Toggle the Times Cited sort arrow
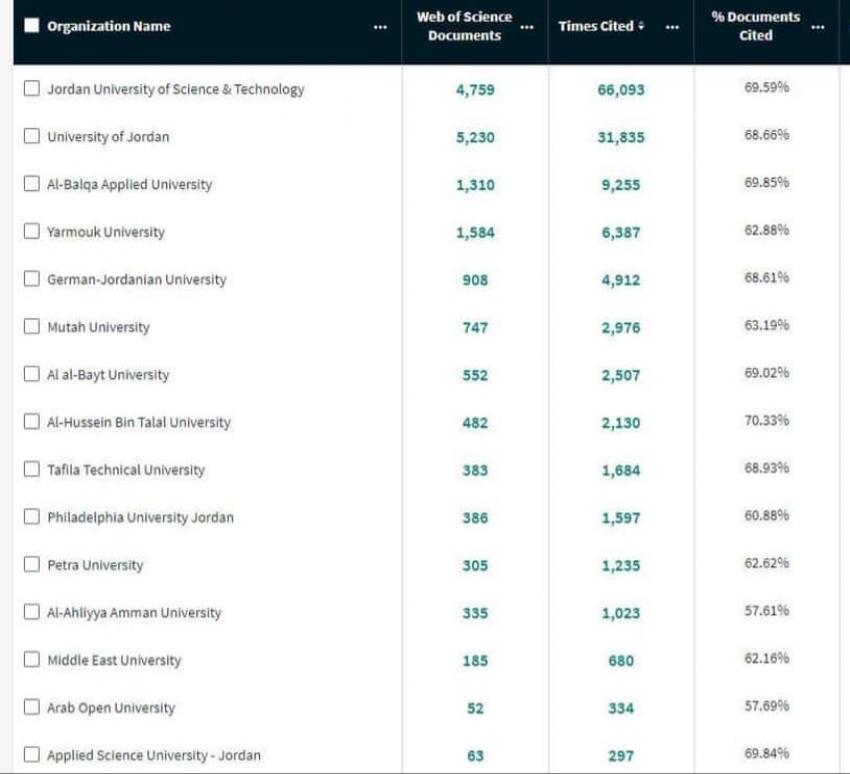The image size is (850, 774). (642, 27)
